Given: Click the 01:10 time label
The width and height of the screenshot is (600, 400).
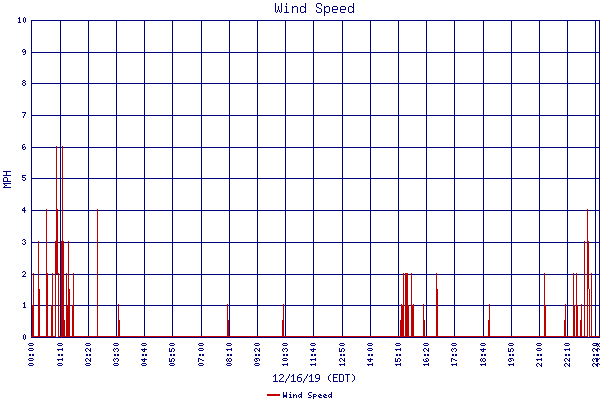Looking at the screenshot, I should point(60,354).
